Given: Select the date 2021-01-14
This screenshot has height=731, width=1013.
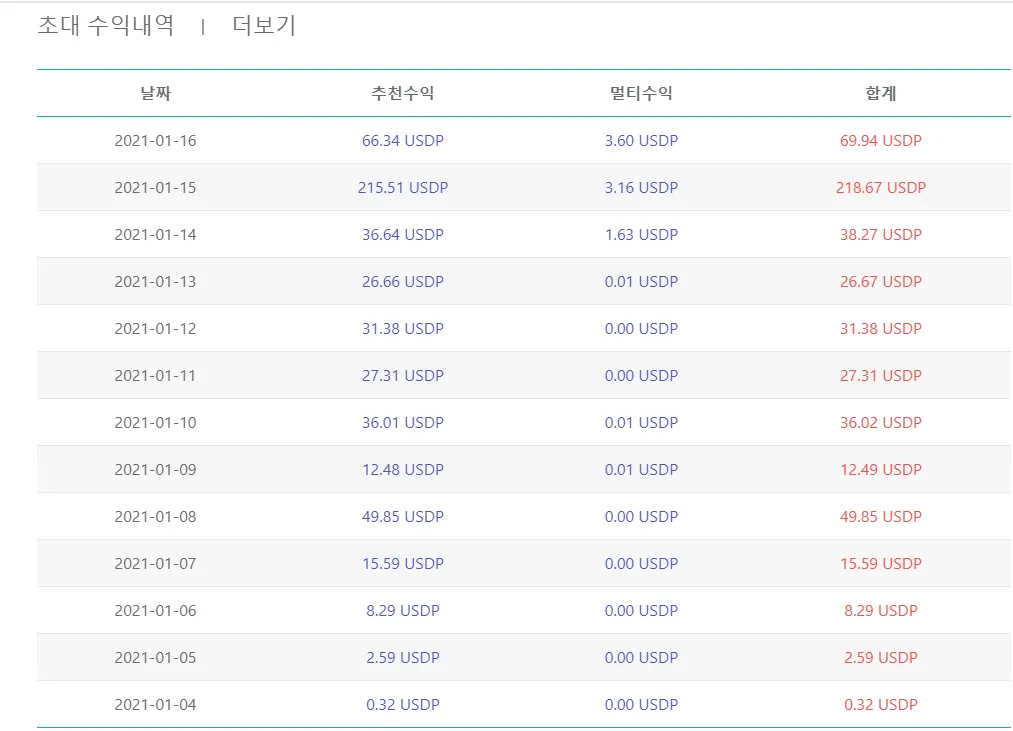Looking at the screenshot, I should [x=156, y=235].
